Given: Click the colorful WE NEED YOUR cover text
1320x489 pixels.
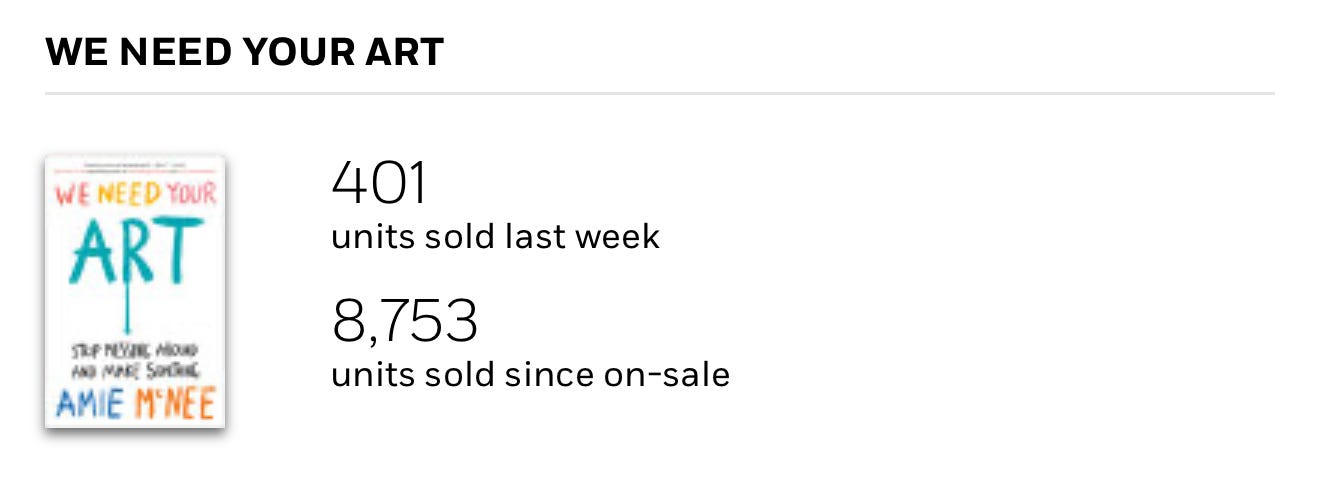Looking at the screenshot, I should (135, 193).
